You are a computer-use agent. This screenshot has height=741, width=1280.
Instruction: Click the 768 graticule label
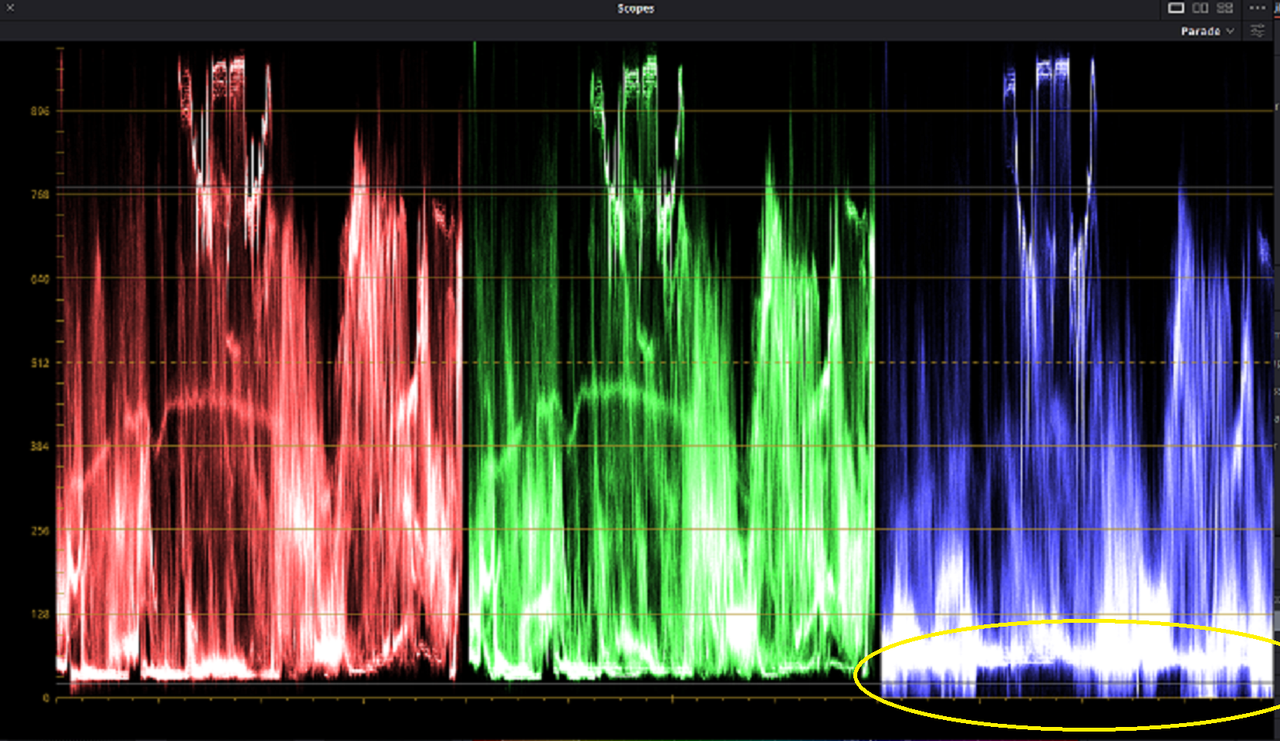coord(41,194)
